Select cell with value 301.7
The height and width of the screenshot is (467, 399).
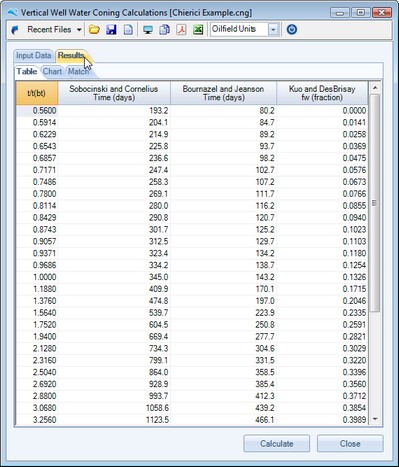[x=114, y=229]
